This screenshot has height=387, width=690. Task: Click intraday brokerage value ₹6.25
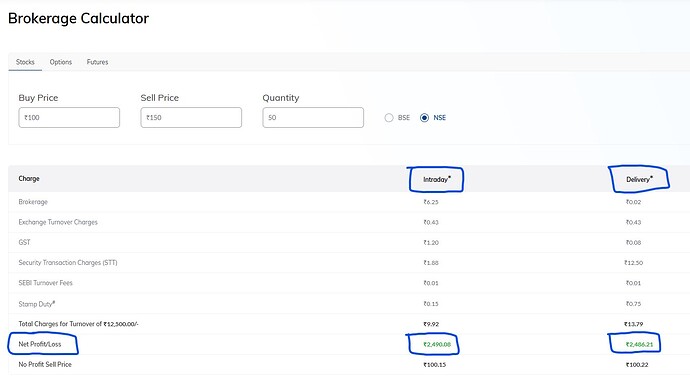(431, 202)
